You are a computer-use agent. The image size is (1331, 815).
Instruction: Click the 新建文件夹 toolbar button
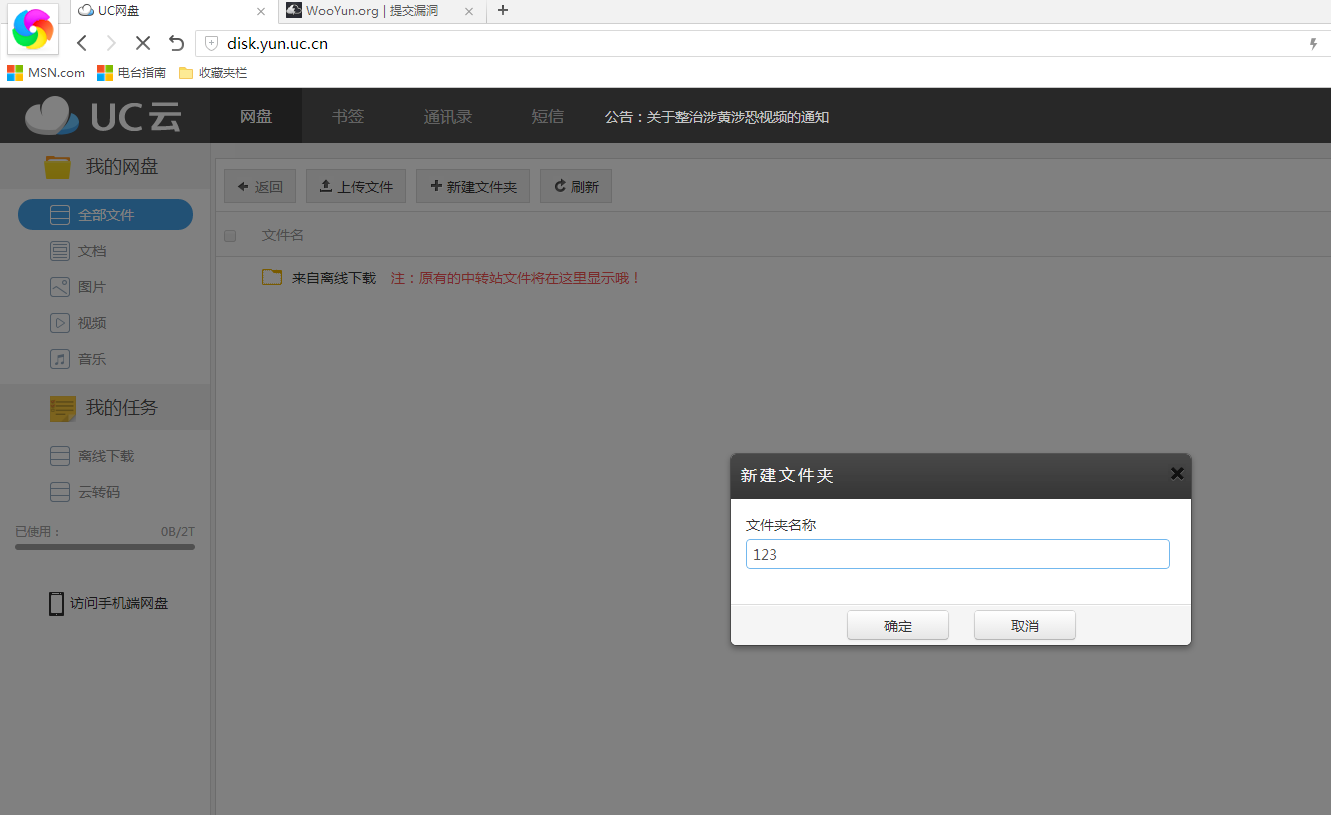[473, 186]
